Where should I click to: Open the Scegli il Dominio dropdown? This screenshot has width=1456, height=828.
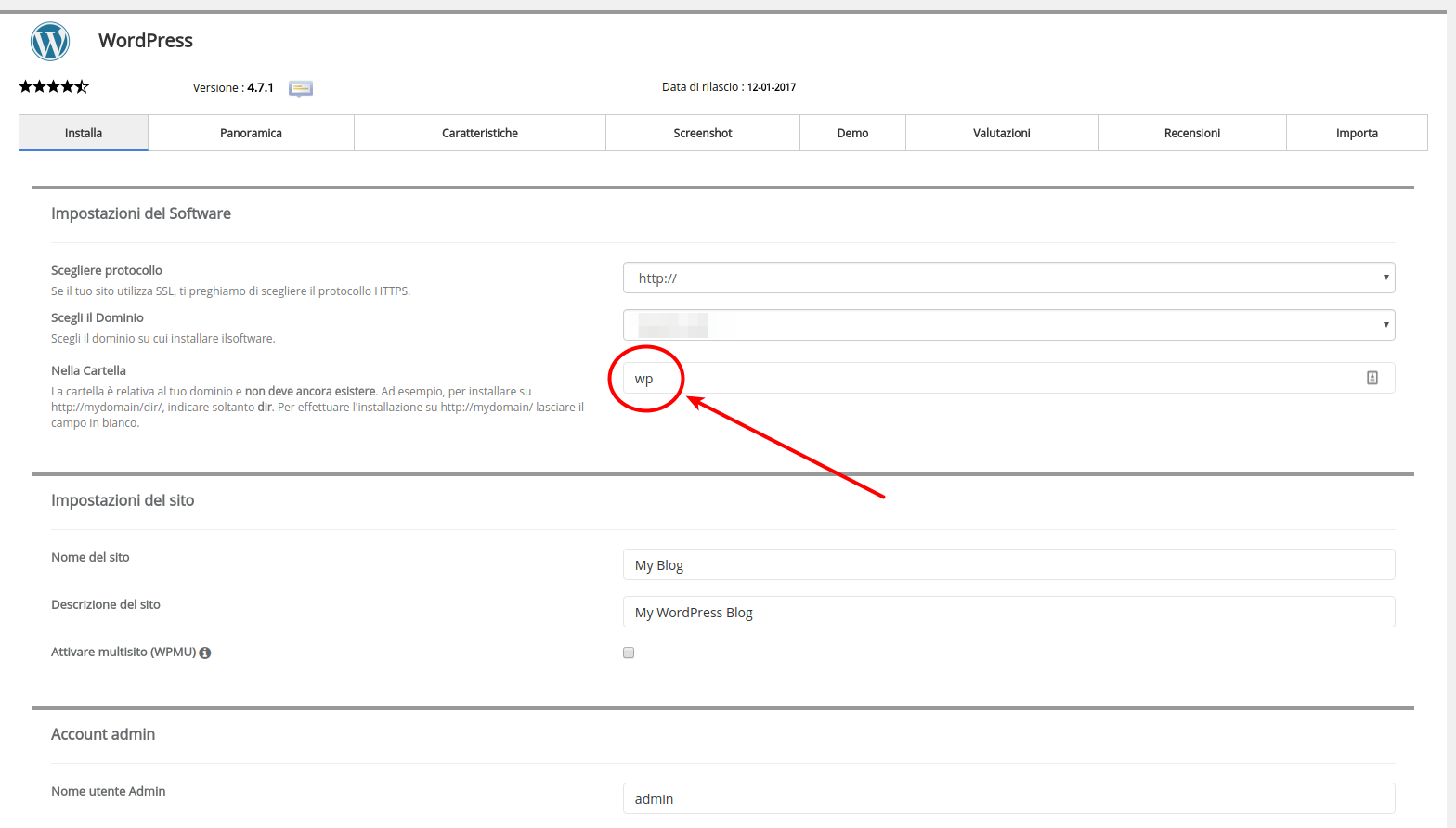1009,325
